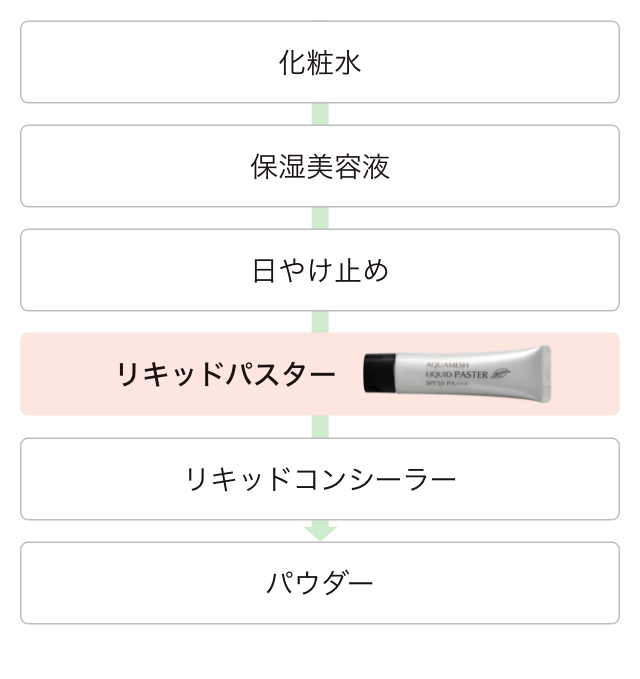The width and height of the screenshot is (640, 679).
Task: Click the green connector between 保湿美容液 and 日やけ止め
Action: click(320, 218)
